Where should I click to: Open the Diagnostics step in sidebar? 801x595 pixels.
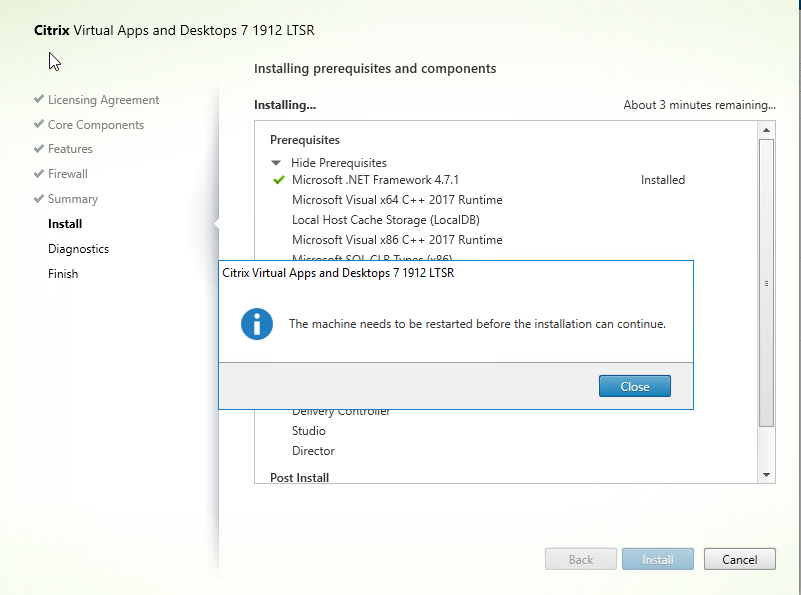coord(78,249)
